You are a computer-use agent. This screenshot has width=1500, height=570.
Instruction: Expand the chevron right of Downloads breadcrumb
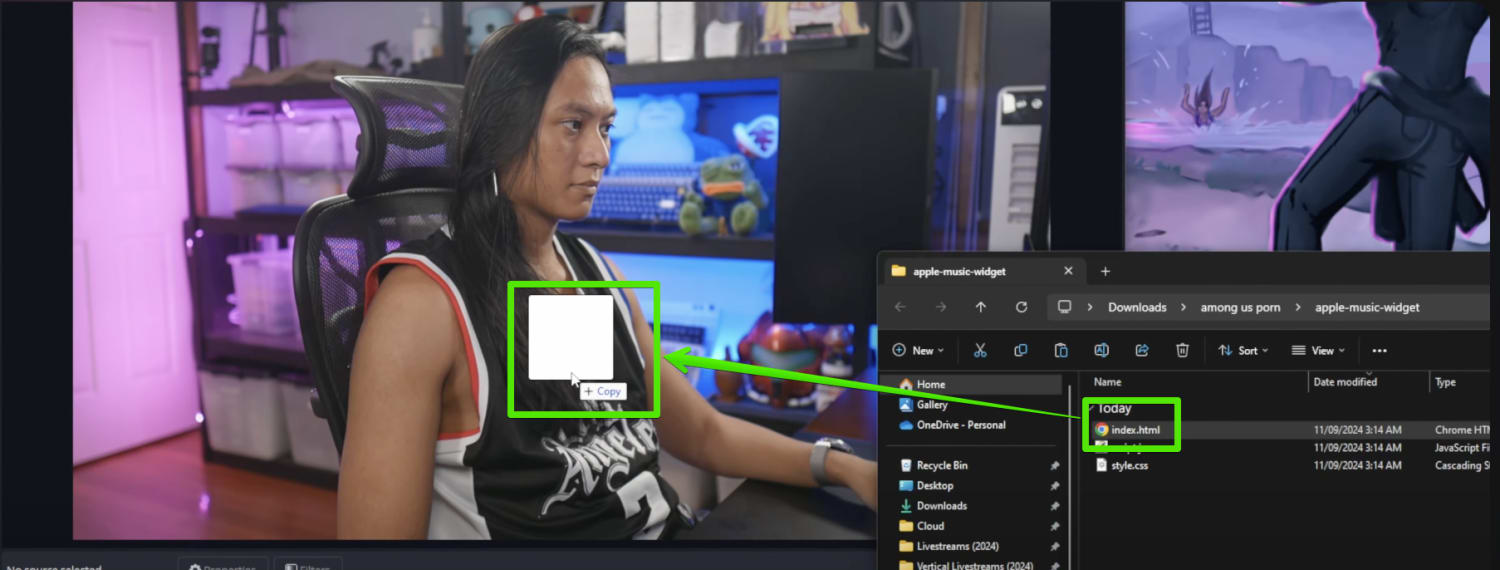click(x=1184, y=307)
